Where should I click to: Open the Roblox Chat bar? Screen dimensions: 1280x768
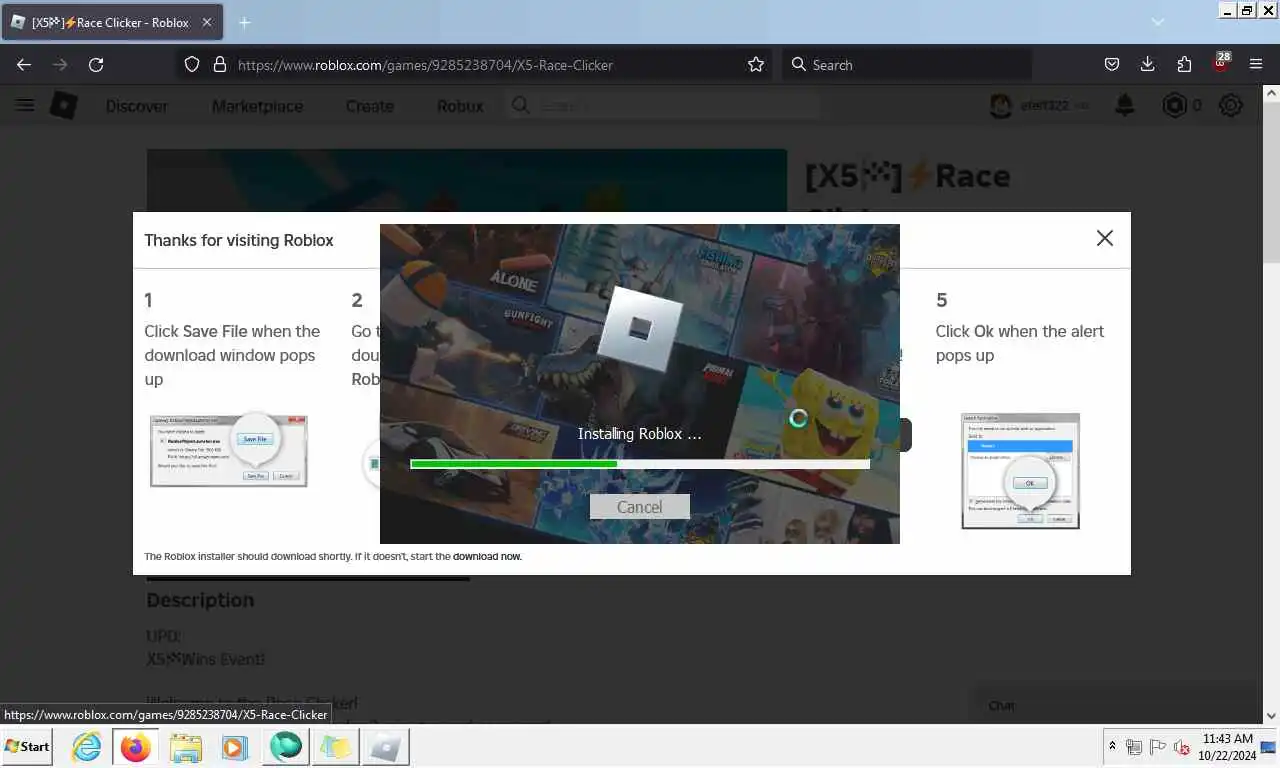(x=1116, y=705)
